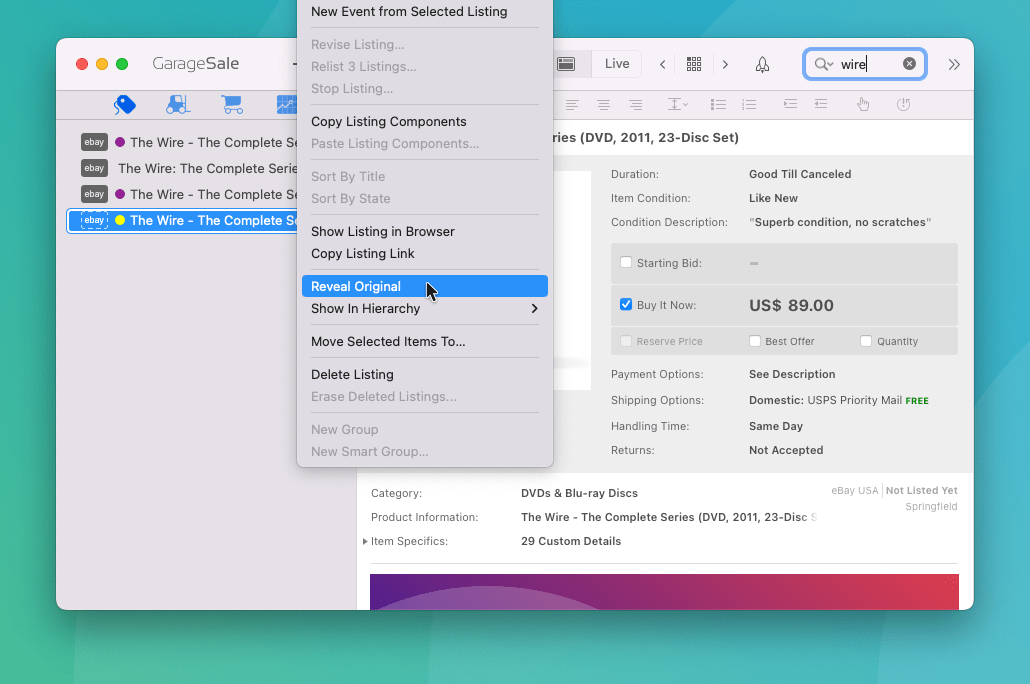The height and width of the screenshot is (684, 1030).
Task: Click the US$ 89.00 price value
Action: tap(791, 306)
